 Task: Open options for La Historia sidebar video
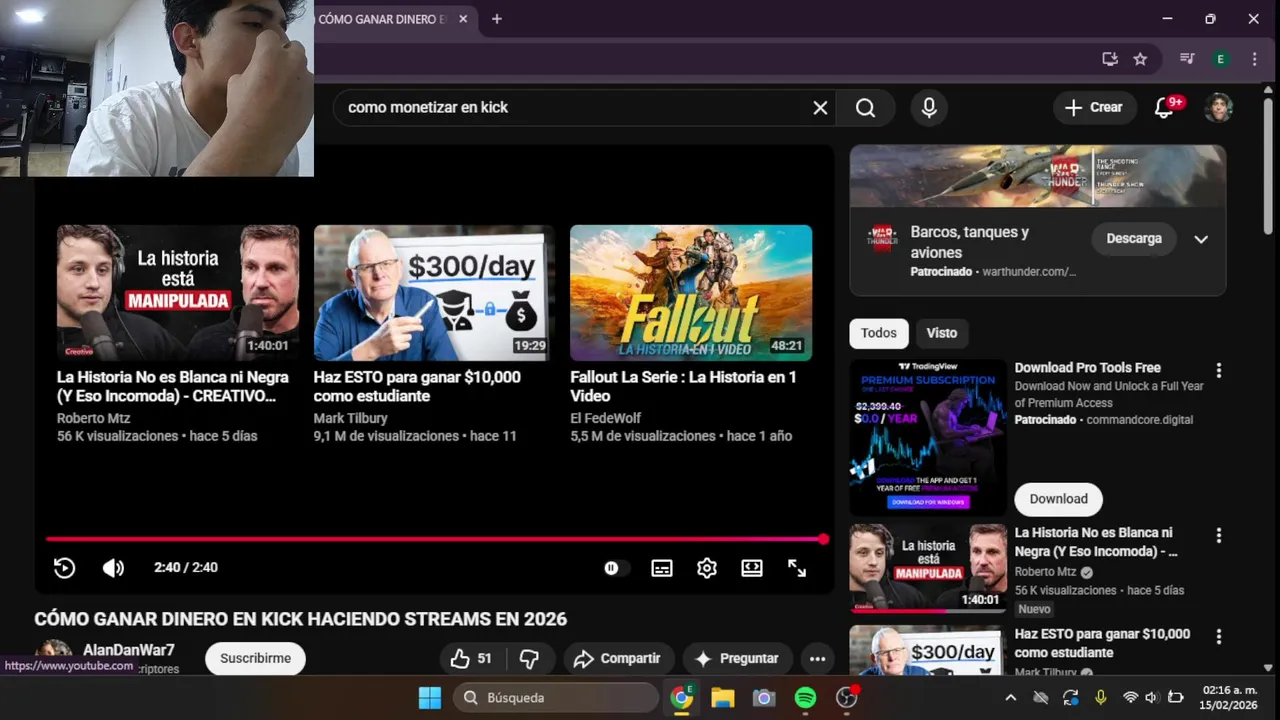coord(1218,536)
